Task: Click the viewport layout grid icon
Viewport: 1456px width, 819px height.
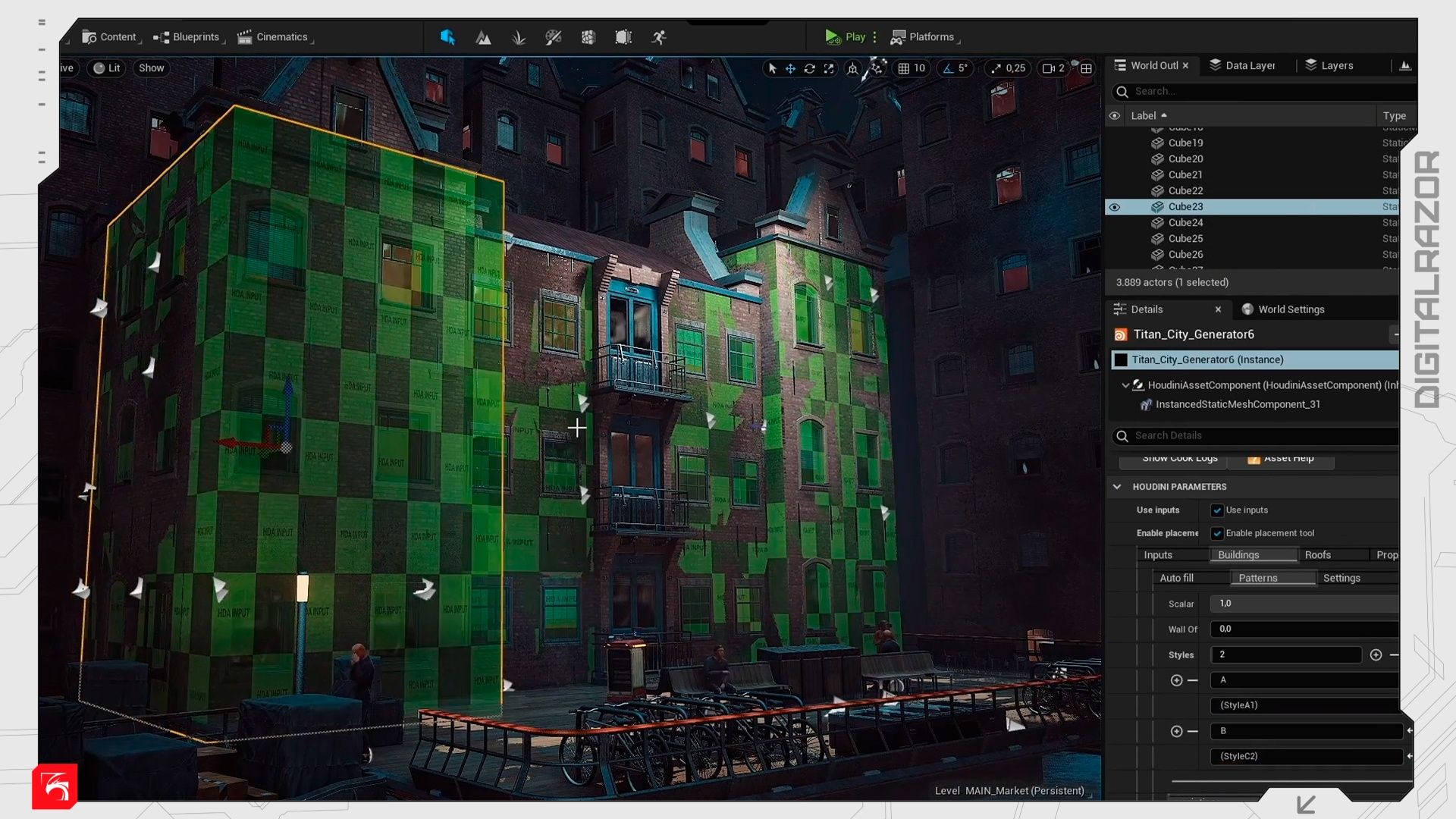Action: [1086, 68]
